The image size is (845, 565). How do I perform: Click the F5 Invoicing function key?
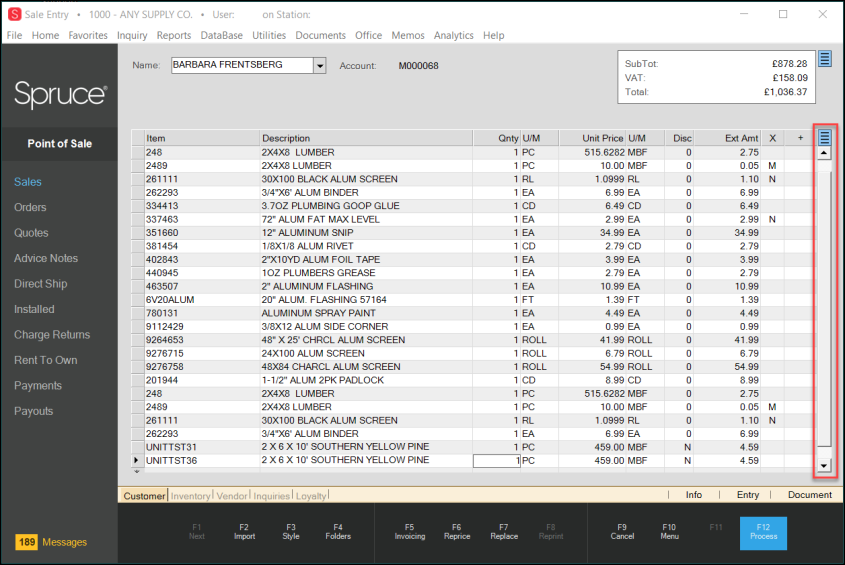pyautogui.click(x=410, y=532)
